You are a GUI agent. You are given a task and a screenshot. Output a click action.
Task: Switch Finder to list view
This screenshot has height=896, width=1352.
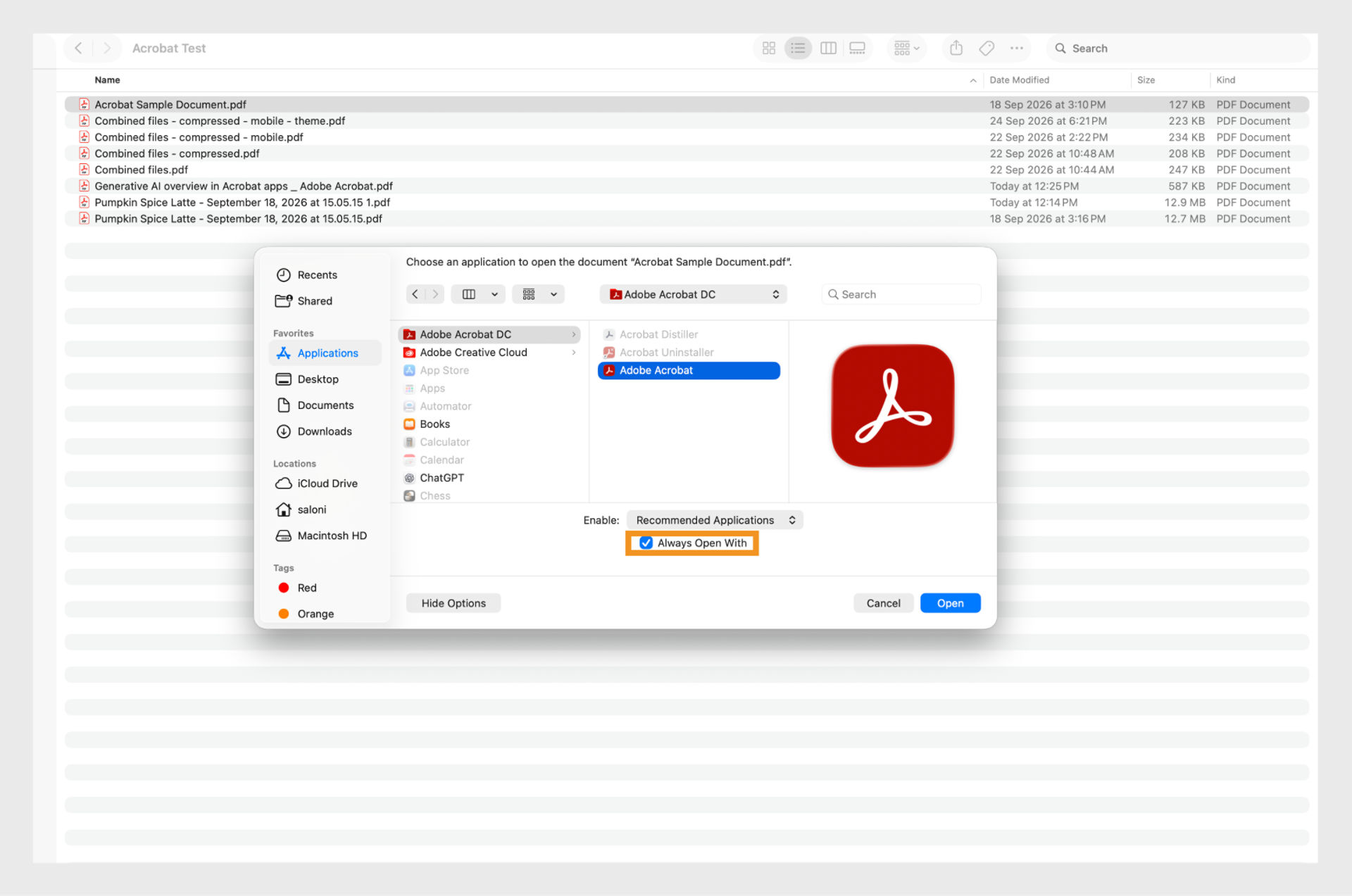point(798,48)
